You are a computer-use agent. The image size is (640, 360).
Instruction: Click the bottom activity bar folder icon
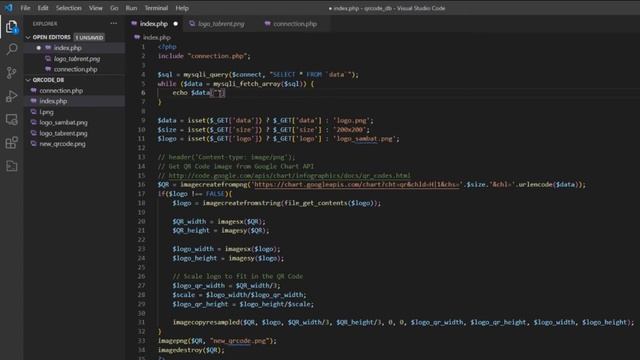click(x=11, y=166)
